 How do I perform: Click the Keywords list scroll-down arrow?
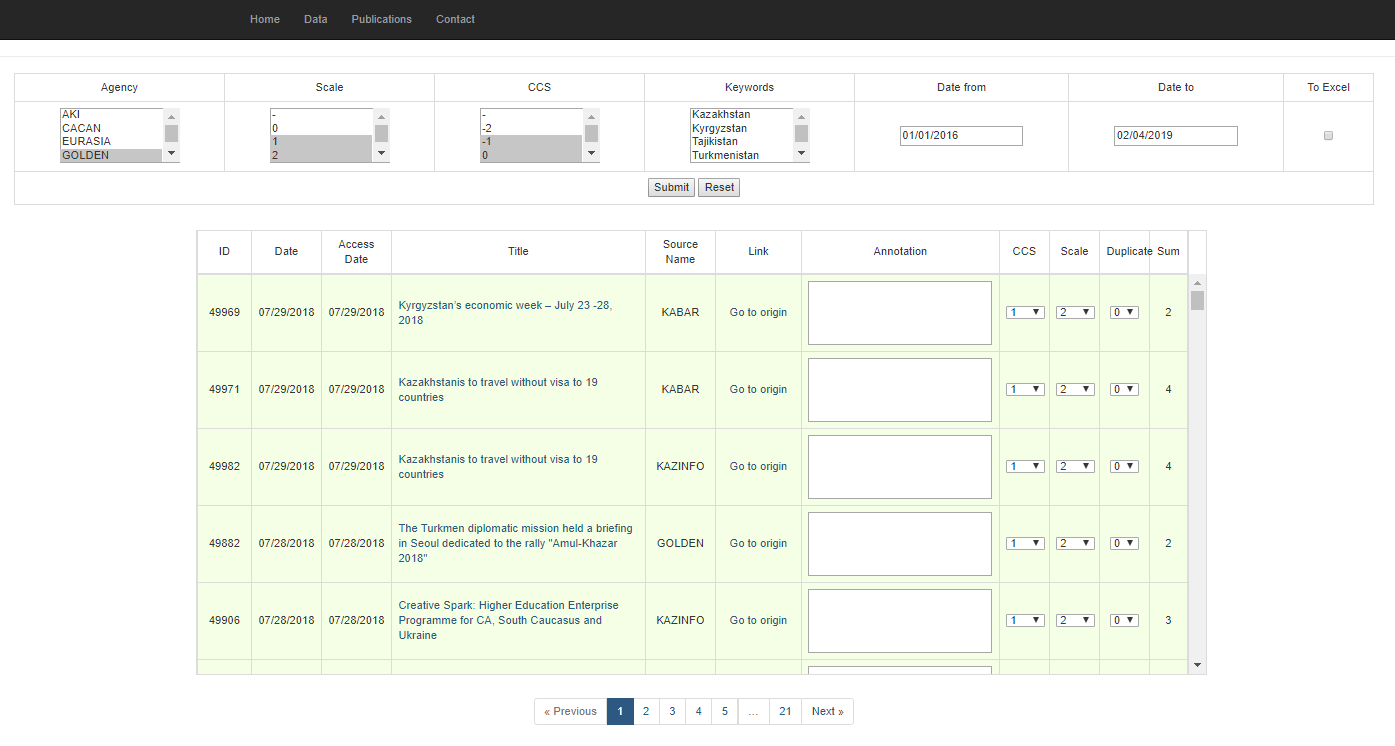[x=801, y=154]
